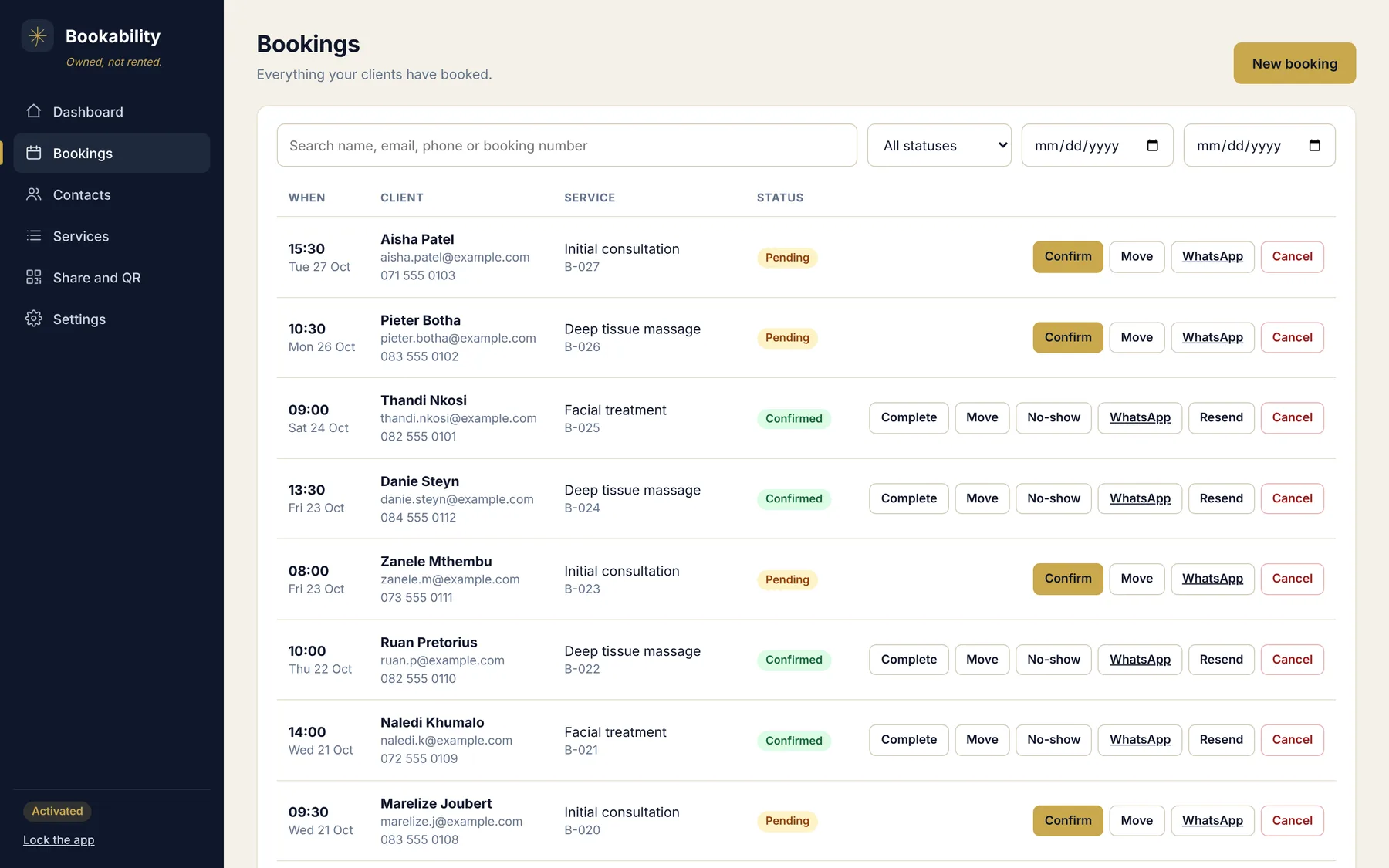The height and width of the screenshot is (868, 1389).
Task: Confirm Aisha Patel's booking B-027
Action: click(1068, 257)
